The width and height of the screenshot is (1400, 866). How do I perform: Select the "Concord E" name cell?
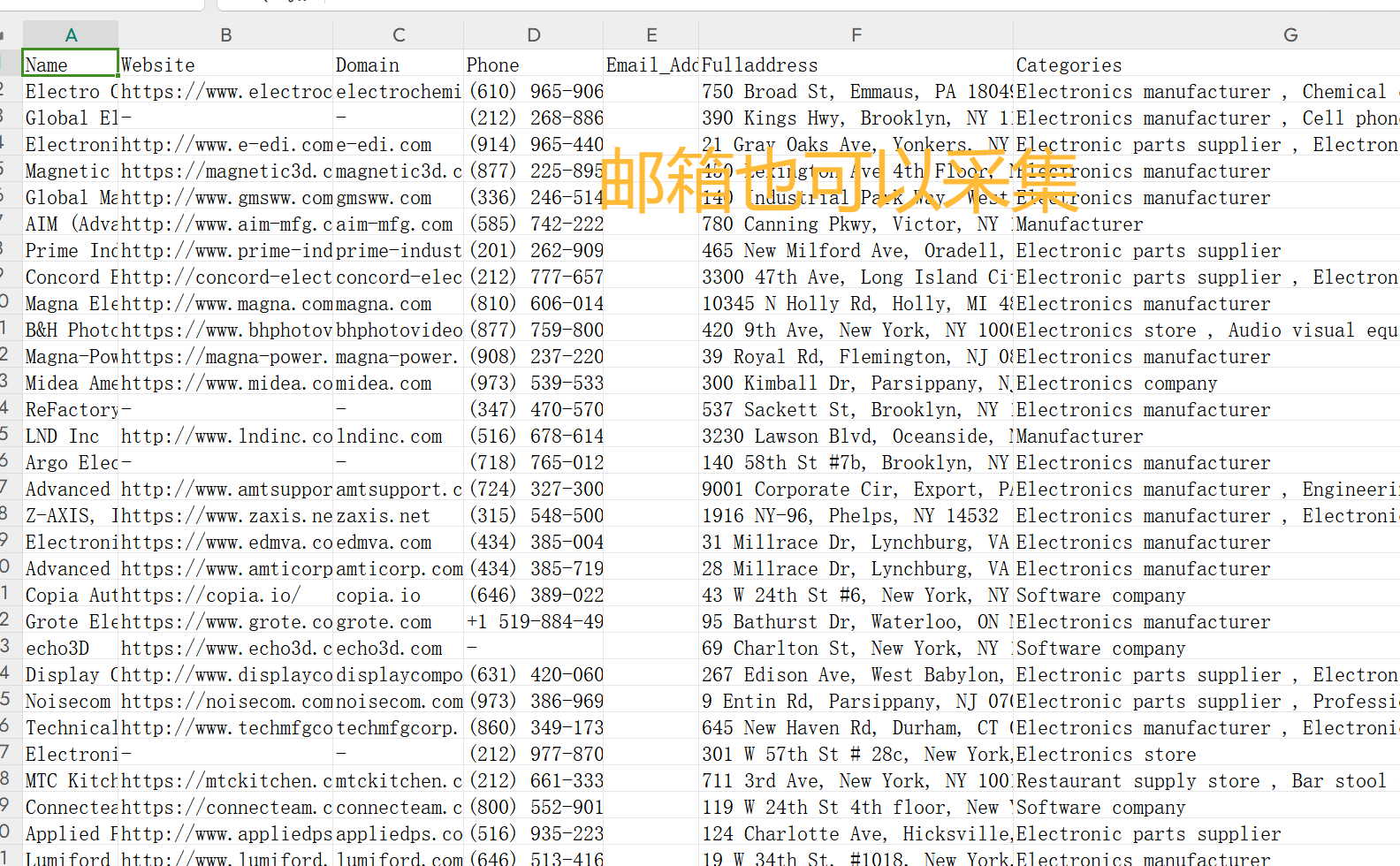pos(71,277)
